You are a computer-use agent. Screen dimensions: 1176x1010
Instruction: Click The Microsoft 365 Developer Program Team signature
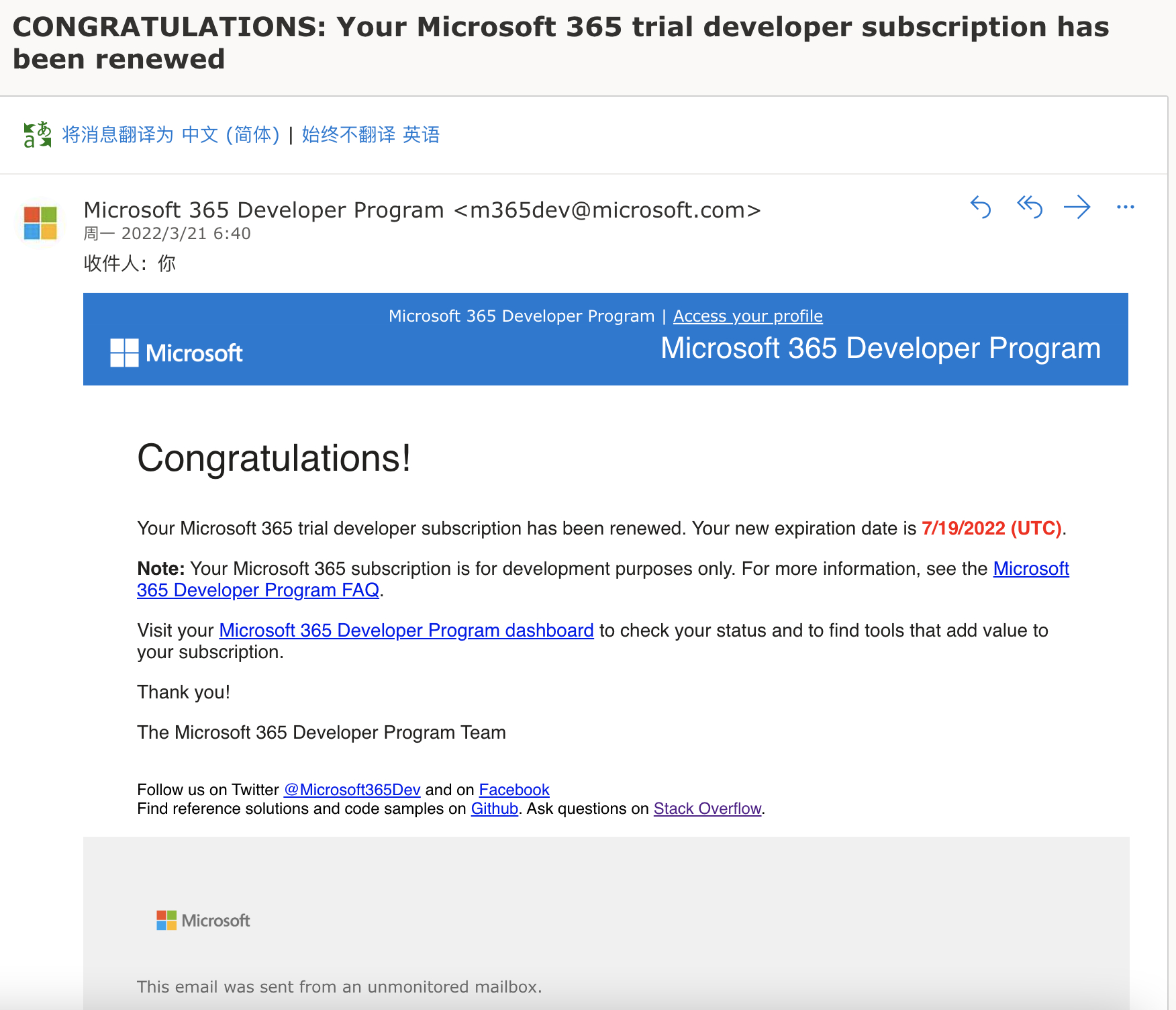point(322,733)
